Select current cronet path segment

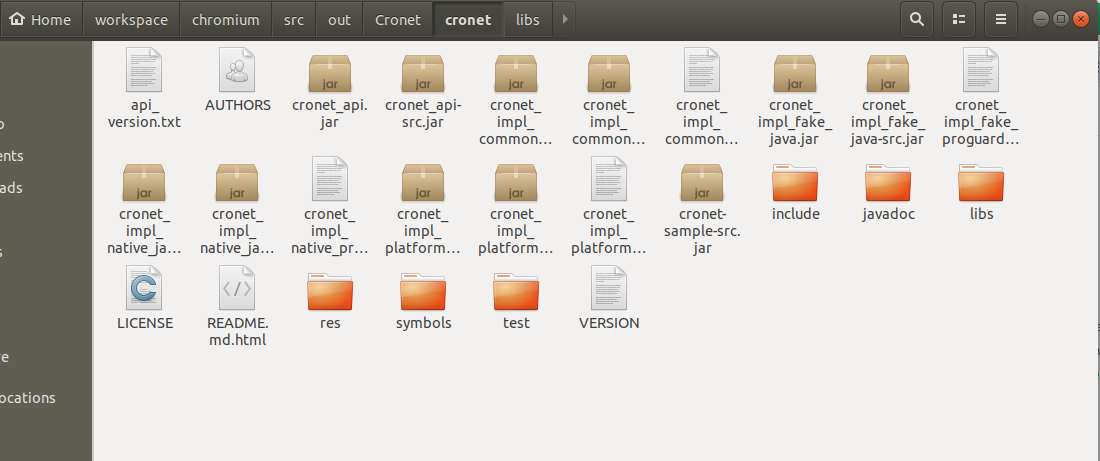(468, 20)
